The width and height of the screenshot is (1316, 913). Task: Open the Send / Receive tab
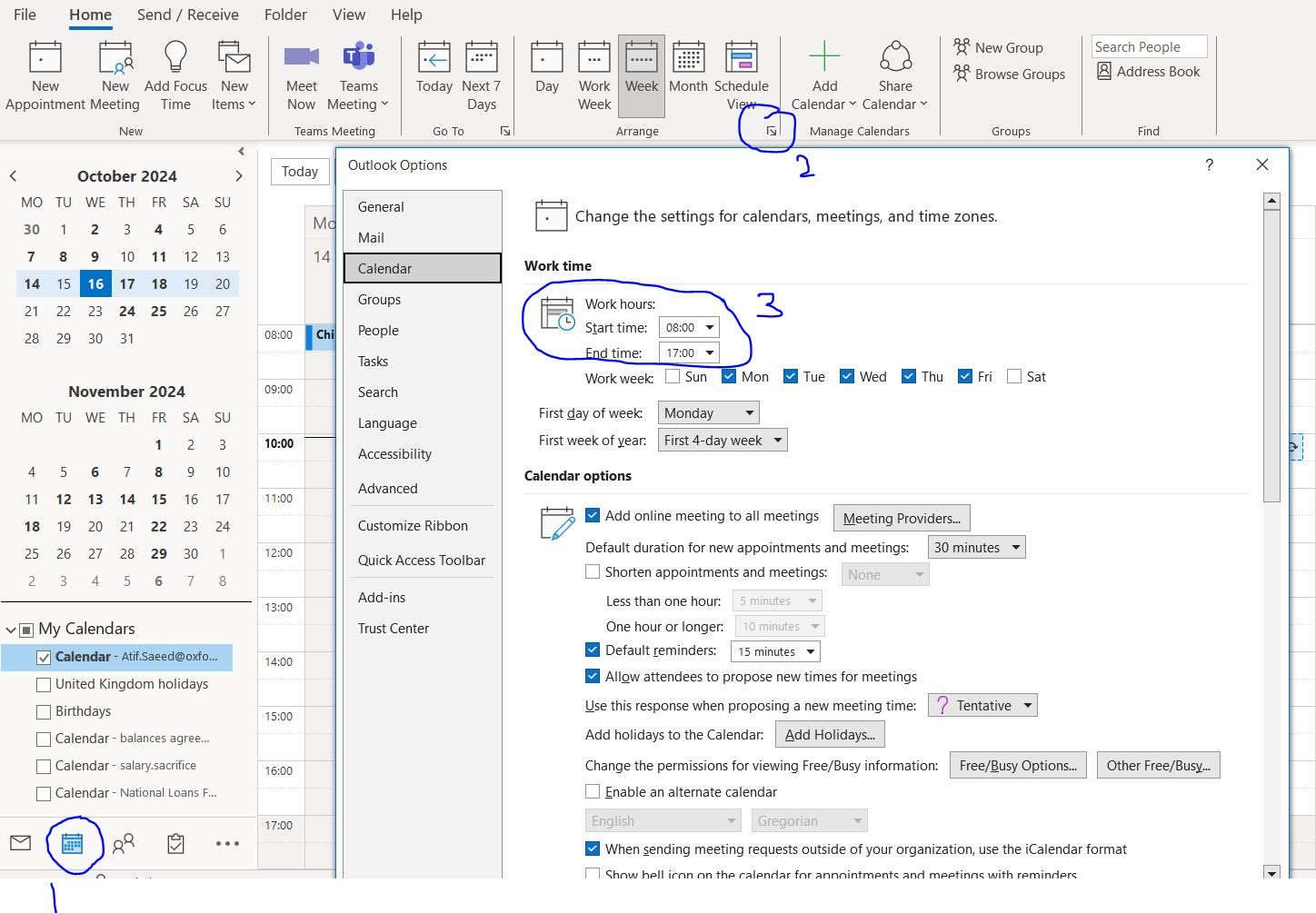(187, 15)
